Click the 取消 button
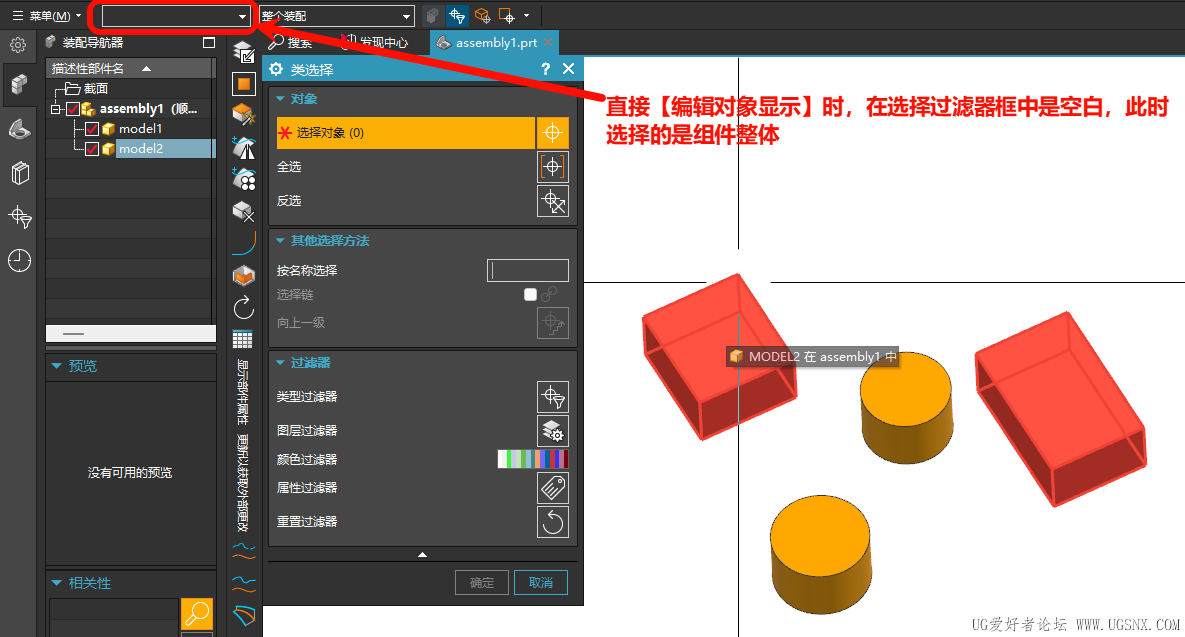Screen dimensions: 1185x637 540,583
